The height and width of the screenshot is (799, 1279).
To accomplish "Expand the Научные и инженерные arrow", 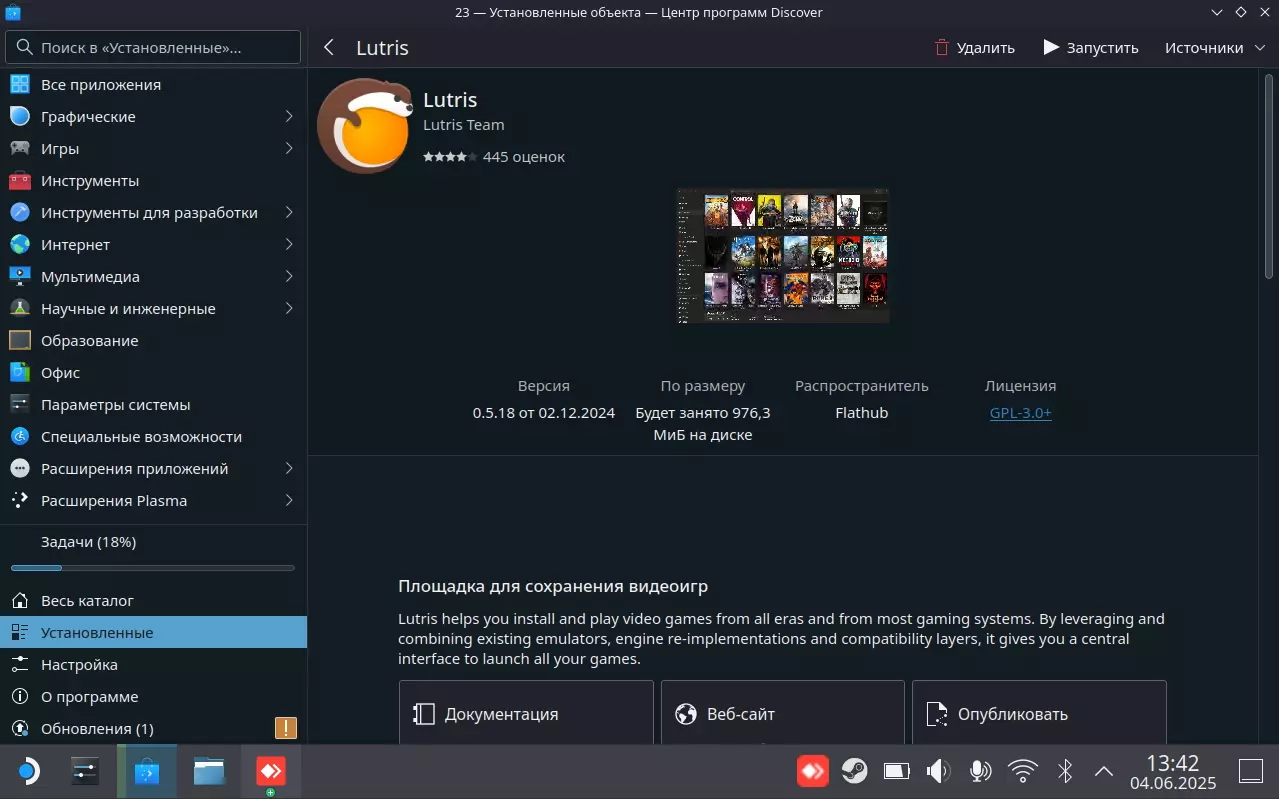I will (288, 309).
